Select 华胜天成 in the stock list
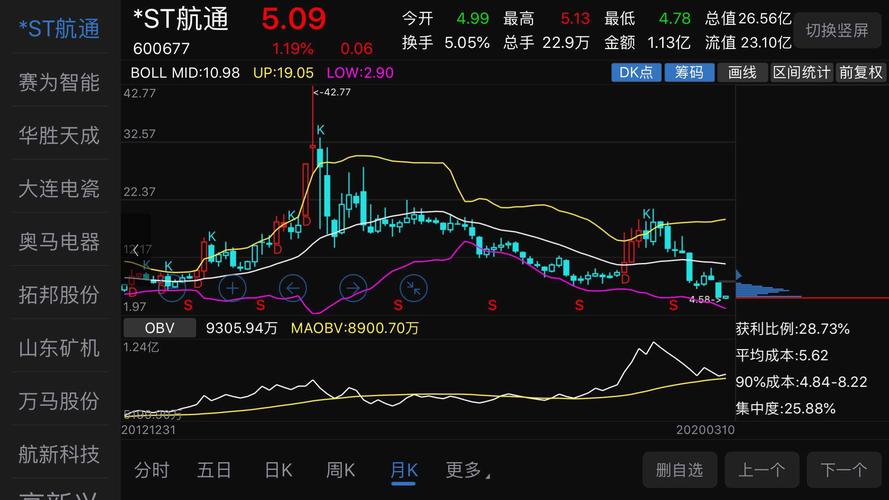The height and width of the screenshot is (500, 889). (59, 135)
